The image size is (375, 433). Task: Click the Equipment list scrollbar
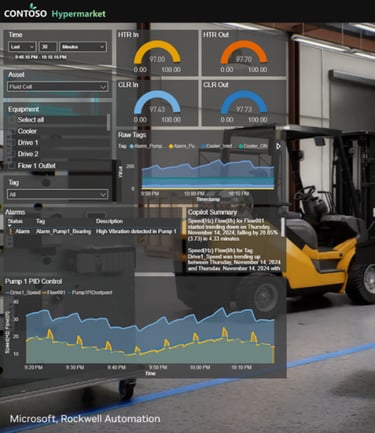[108, 123]
